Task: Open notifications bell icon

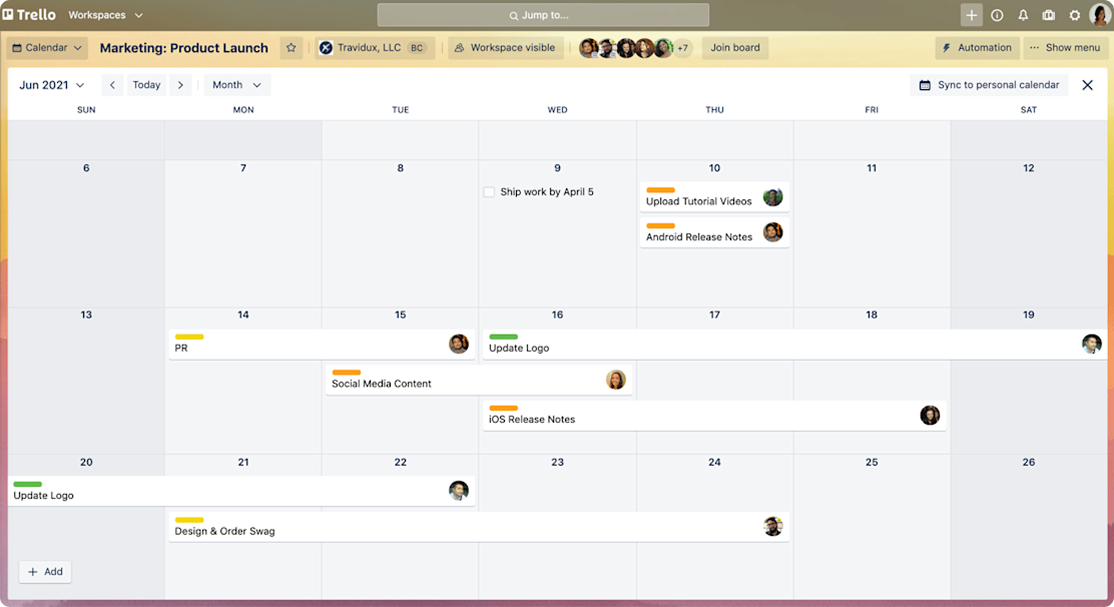Action: click(x=1023, y=15)
